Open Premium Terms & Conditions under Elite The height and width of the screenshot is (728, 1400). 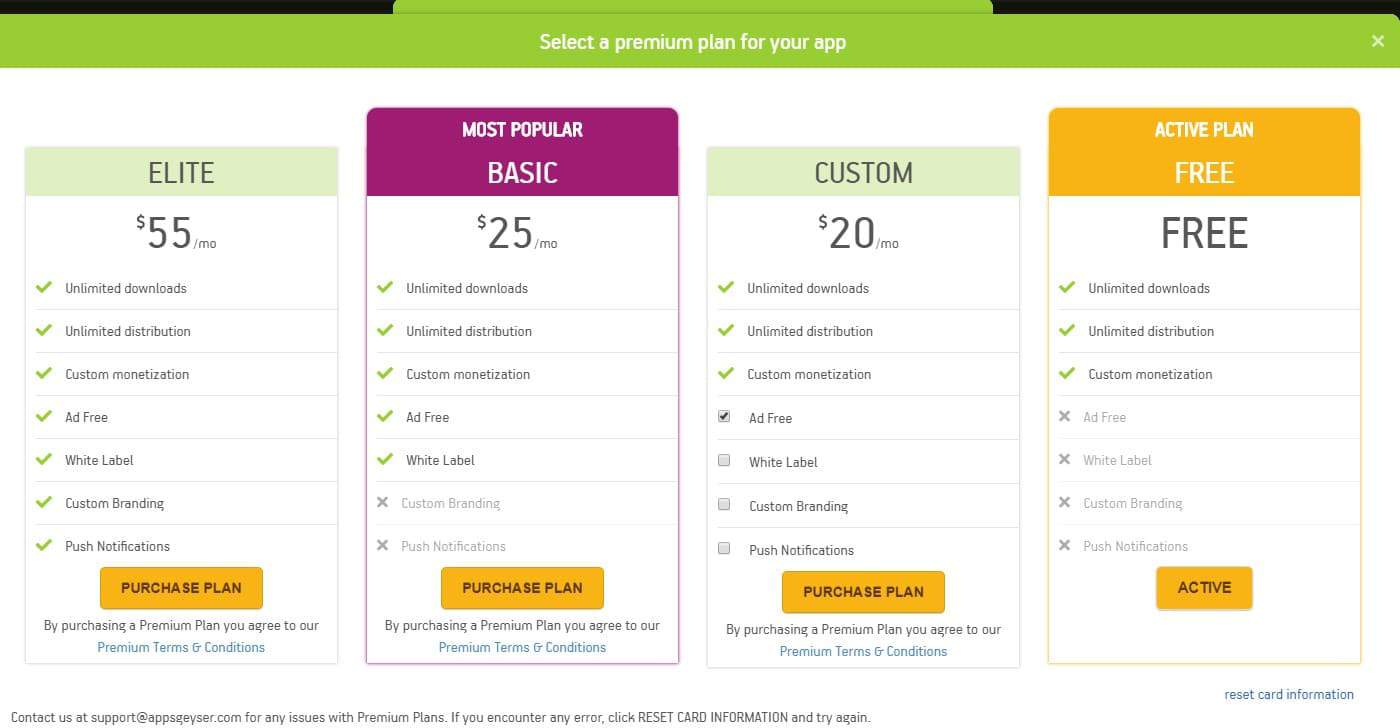181,647
